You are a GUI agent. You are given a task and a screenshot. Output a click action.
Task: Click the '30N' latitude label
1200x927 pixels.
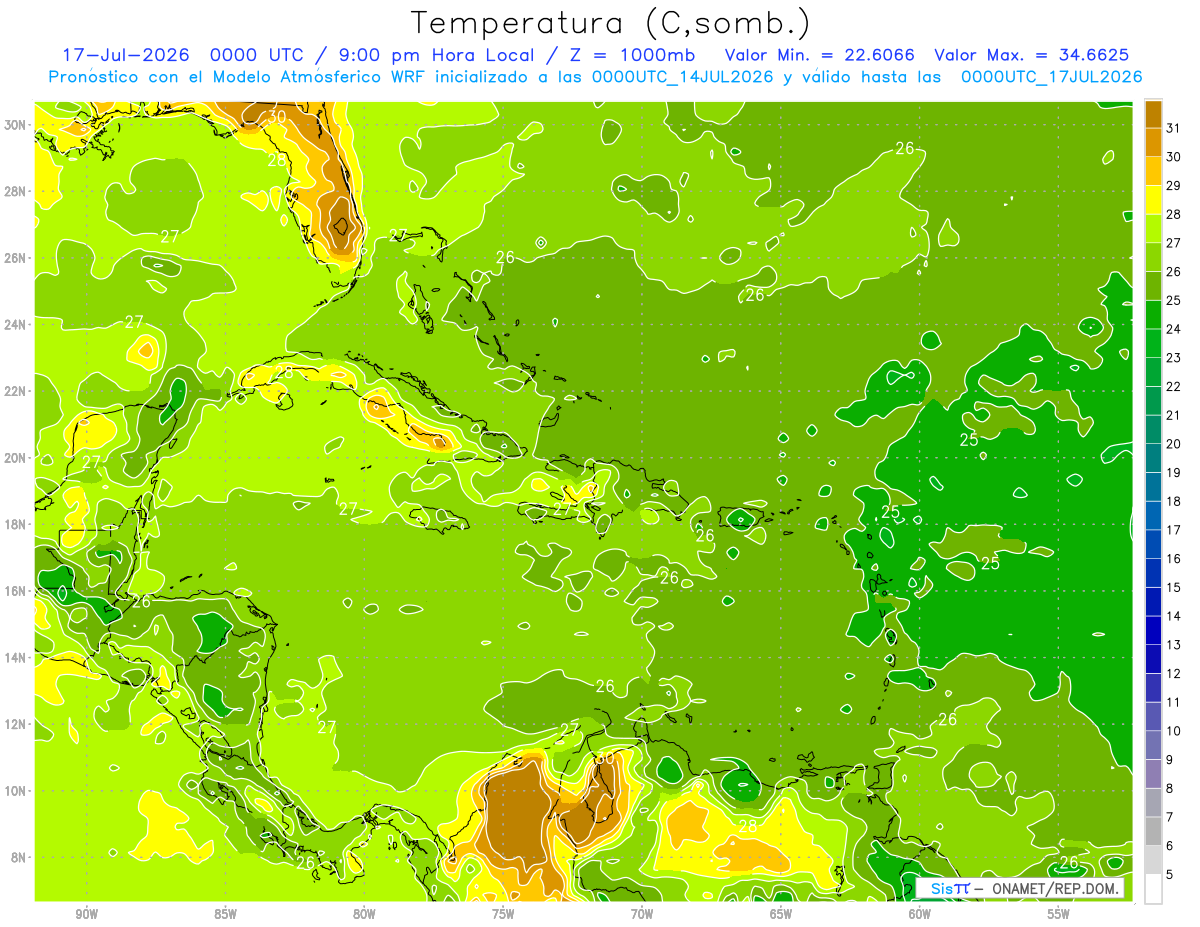pos(16,124)
